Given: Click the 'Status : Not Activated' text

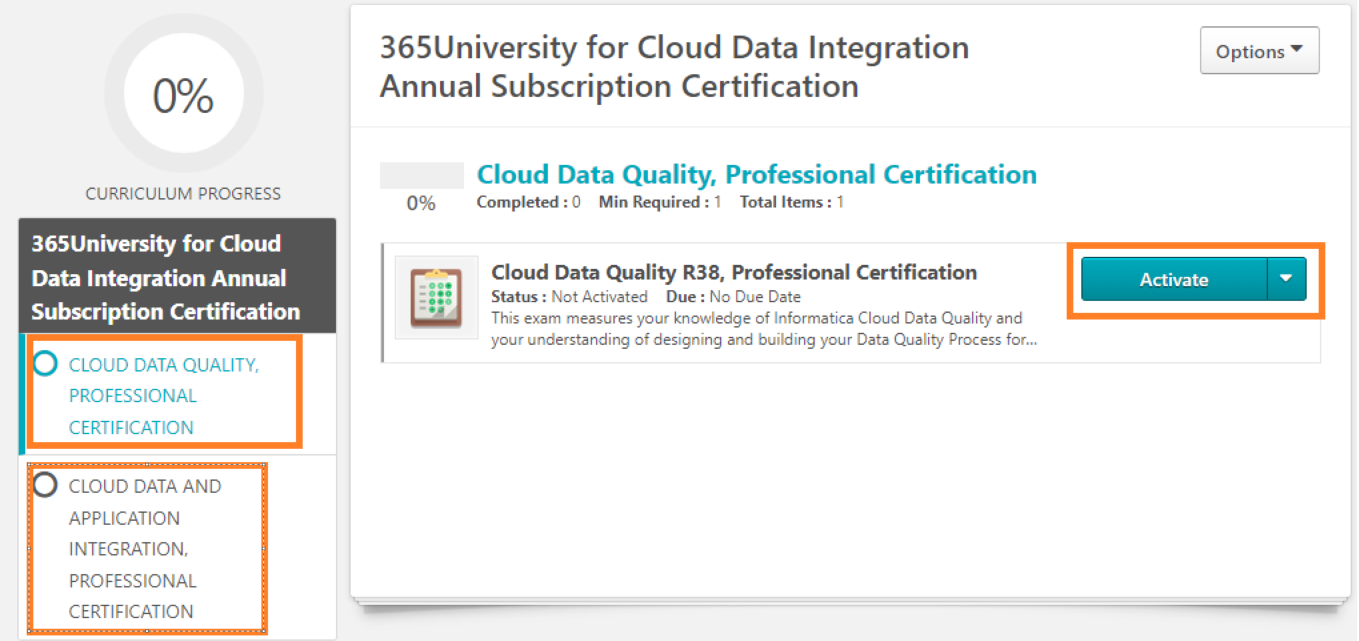Looking at the screenshot, I should click(x=569, y=297).
